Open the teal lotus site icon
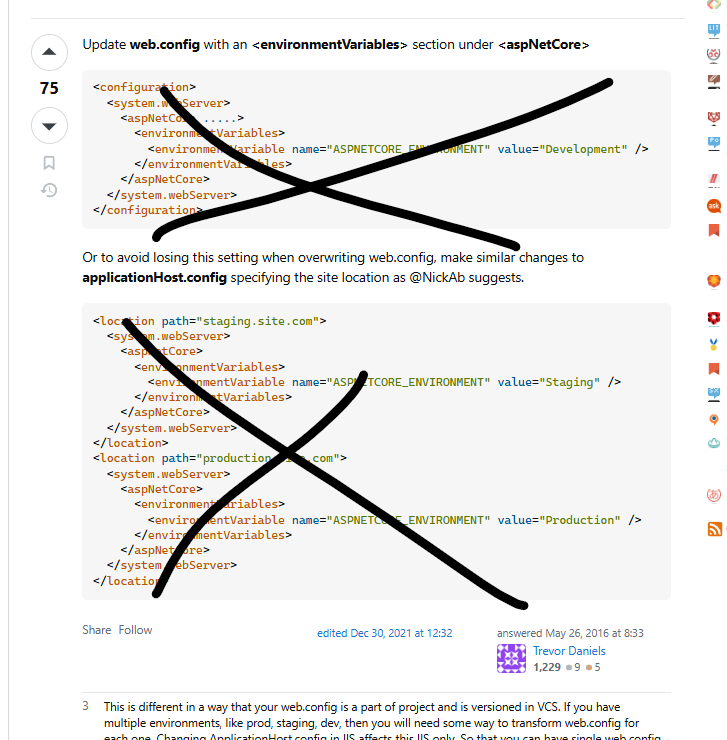 [714, 443]
